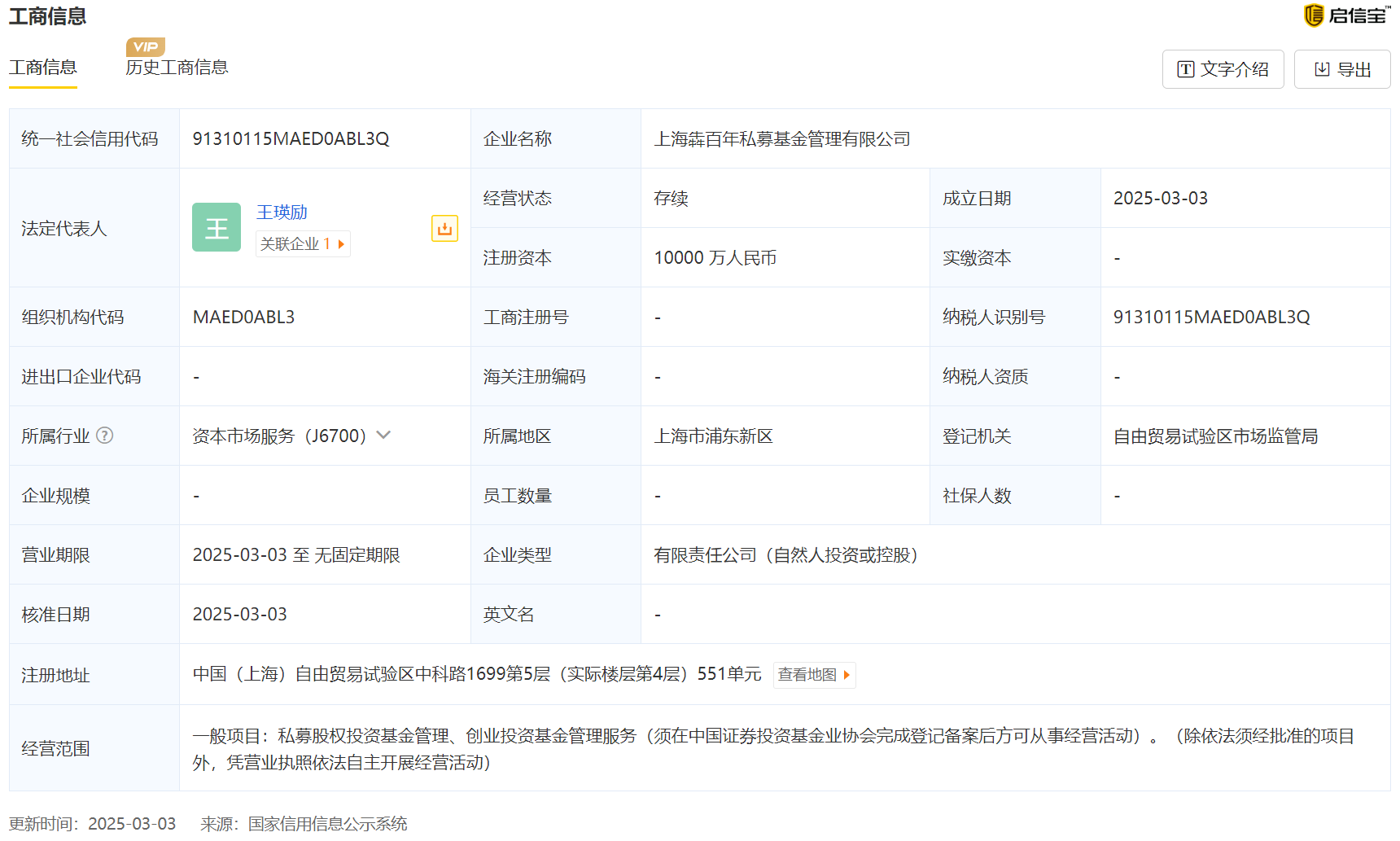Click the 启信宝 logo
The height and width of the screenshot is (841, 1400).
(x=1347, y=15)
